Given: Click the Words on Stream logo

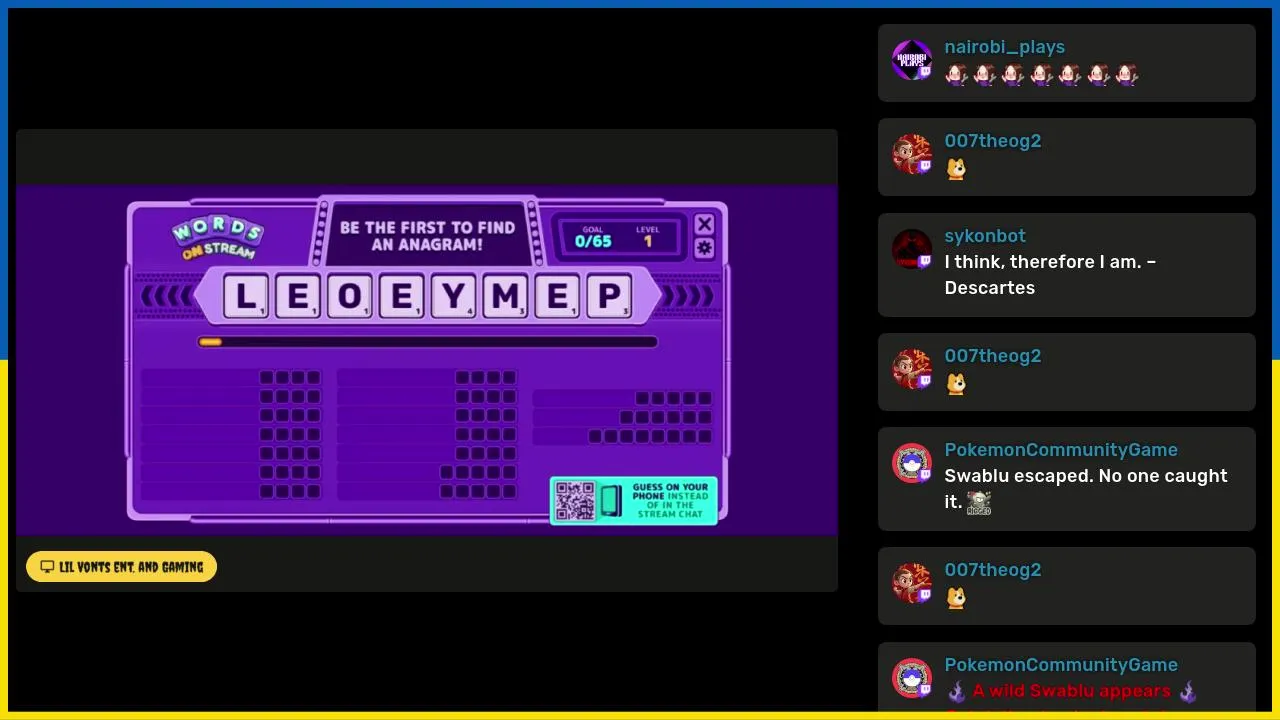Looking at the screenshot, I should pos(217,237).
